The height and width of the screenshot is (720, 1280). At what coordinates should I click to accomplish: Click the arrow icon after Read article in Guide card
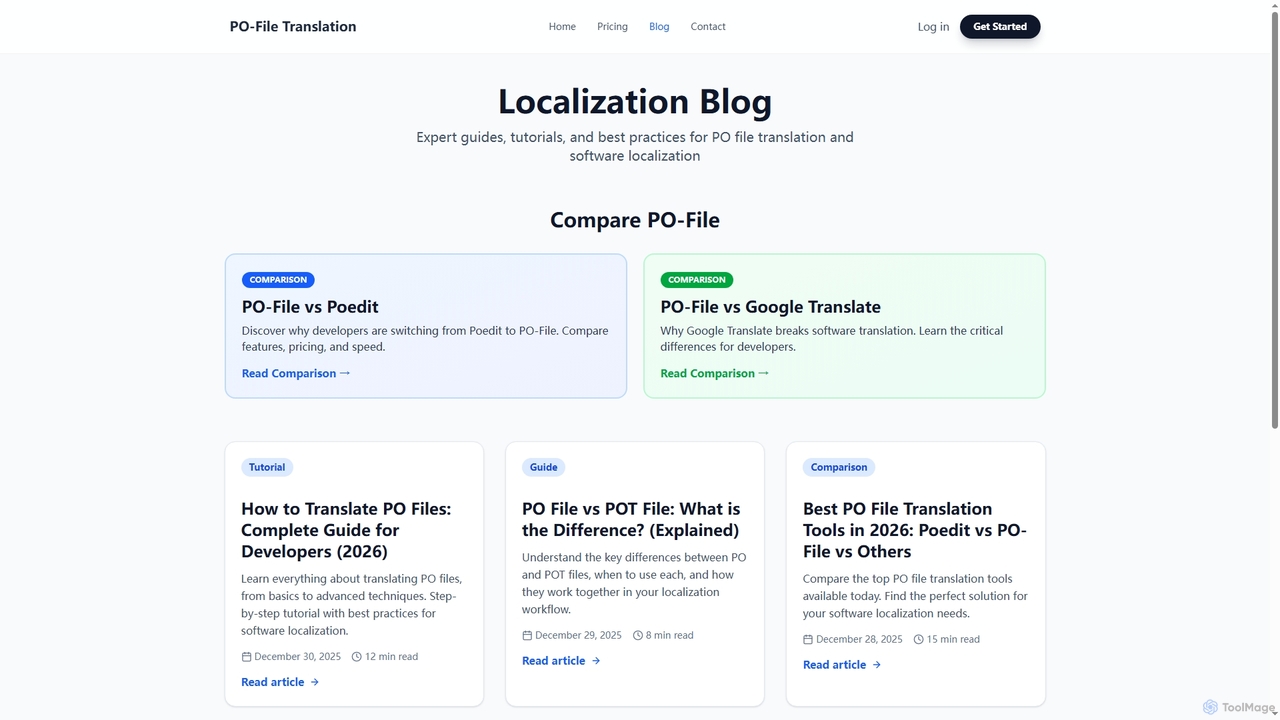(x=596, y=661)
